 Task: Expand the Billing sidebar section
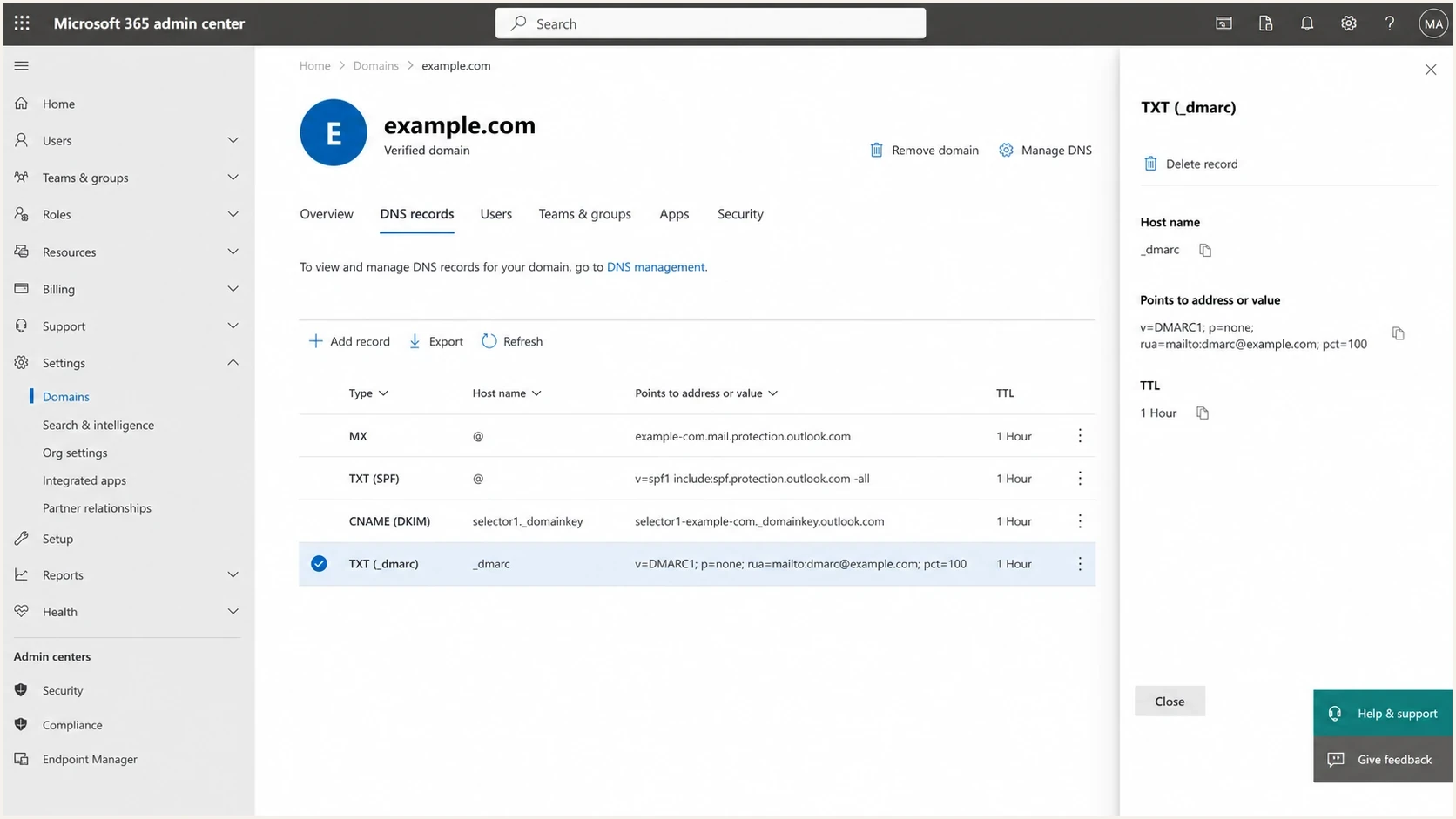pos(233,289)
